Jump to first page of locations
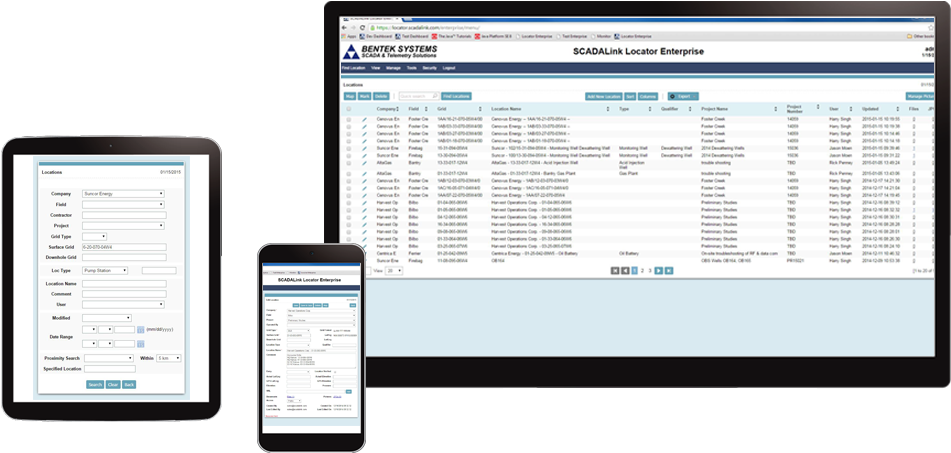The width and height of the screenshot is (951, 453). tap(614, 270)
